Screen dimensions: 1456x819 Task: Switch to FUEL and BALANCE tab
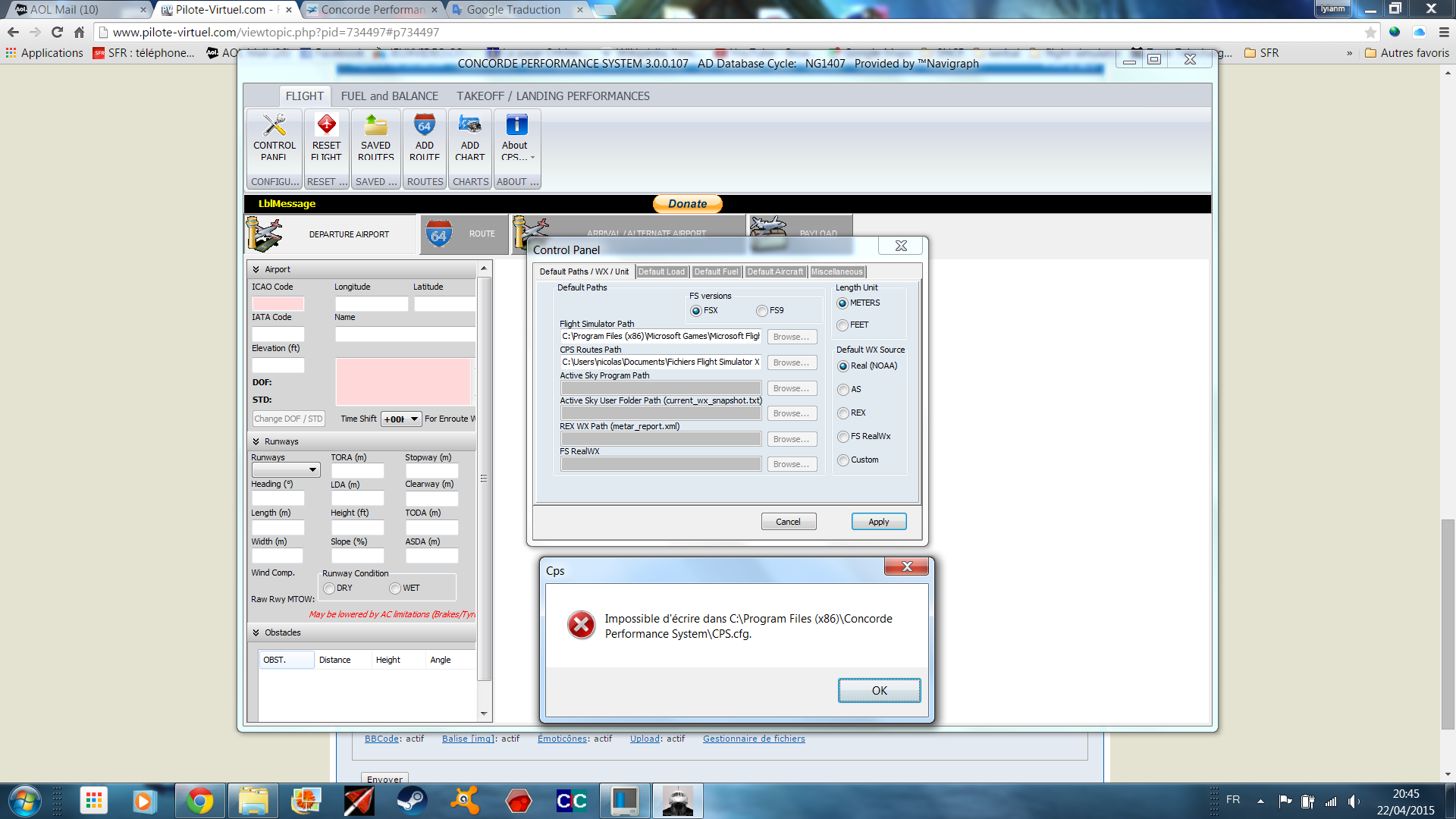click(389, 96)
